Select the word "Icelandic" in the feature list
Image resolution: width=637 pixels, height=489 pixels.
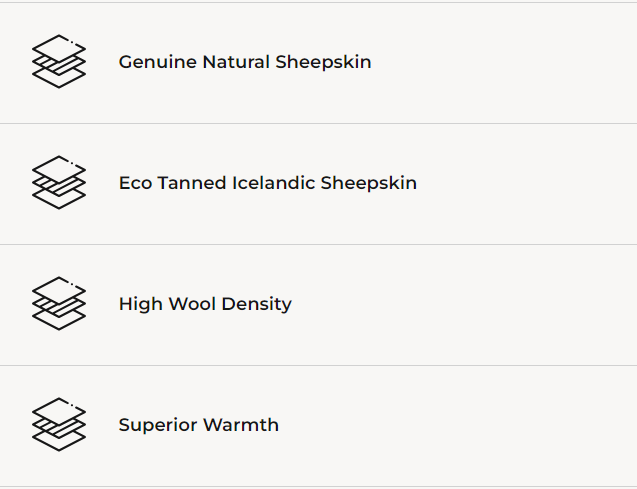pyautogui.click(x=274, y=183)
